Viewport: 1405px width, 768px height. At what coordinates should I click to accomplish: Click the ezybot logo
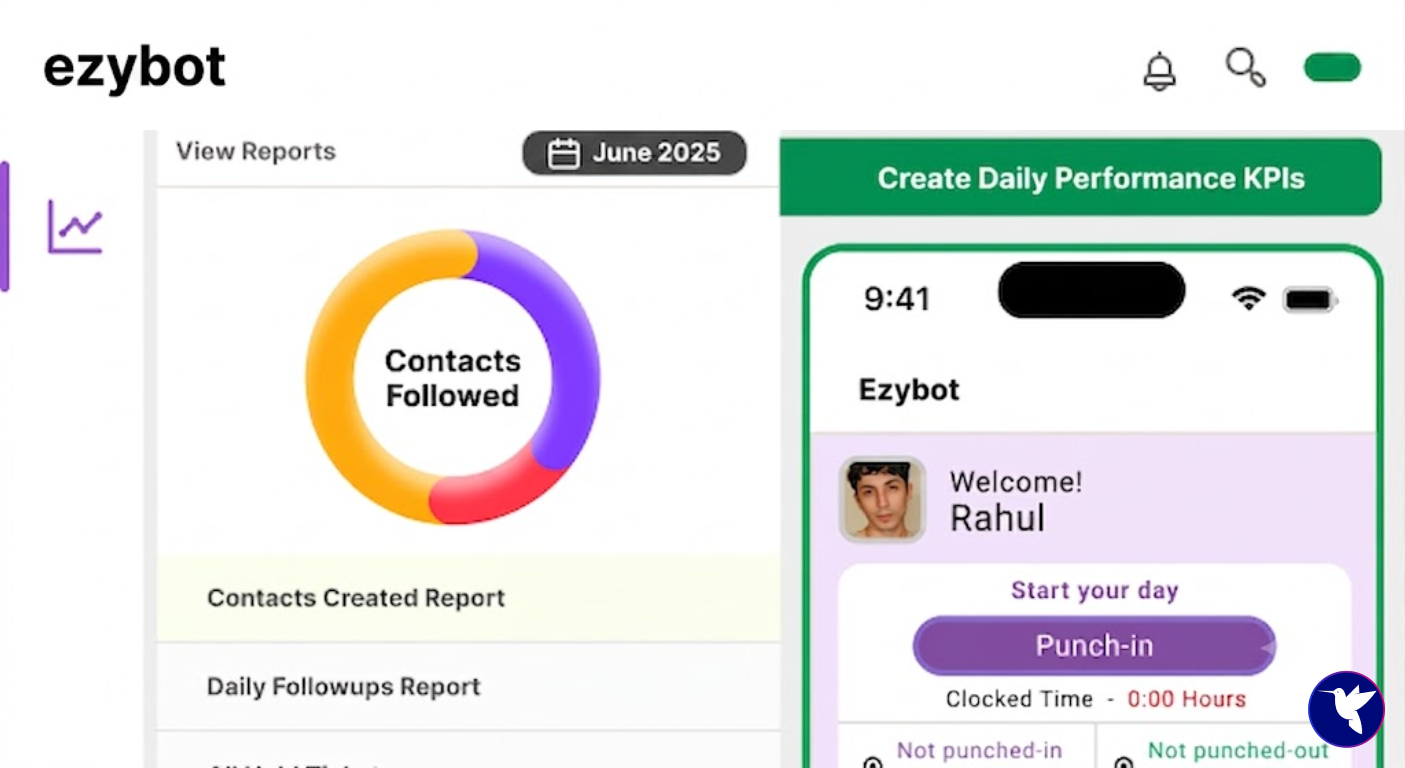pos(134,68)
